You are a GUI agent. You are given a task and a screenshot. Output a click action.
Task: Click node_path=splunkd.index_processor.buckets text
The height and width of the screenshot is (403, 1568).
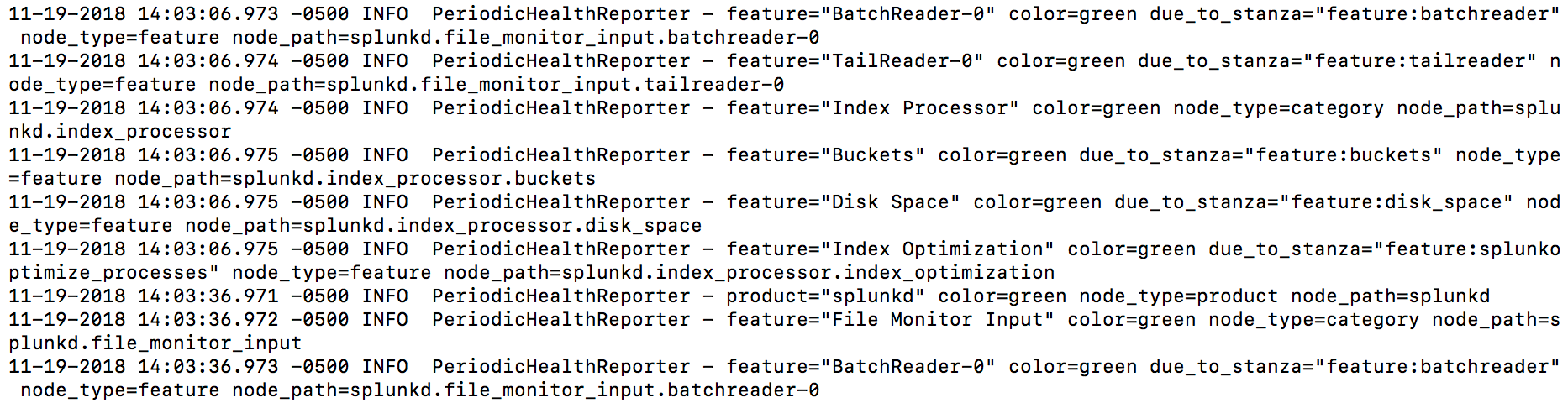click(355, 179)
